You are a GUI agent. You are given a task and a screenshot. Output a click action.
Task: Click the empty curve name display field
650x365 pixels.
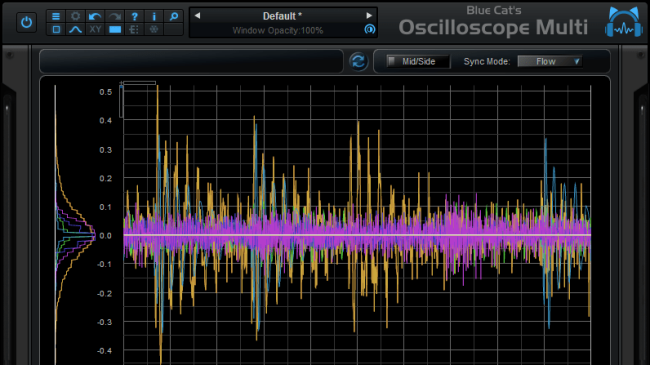click(x=191, y=61)
